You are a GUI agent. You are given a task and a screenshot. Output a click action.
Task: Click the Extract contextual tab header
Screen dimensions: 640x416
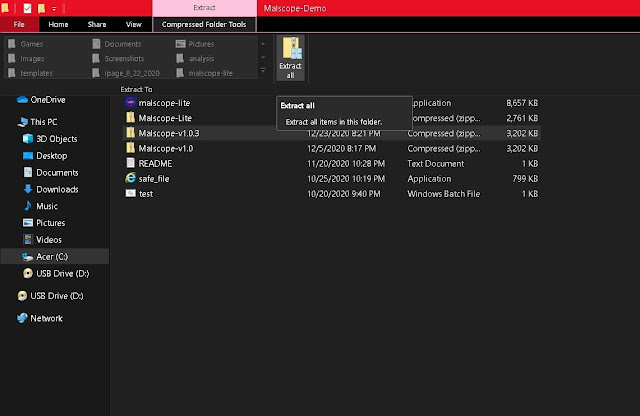(x=204, y=8)
